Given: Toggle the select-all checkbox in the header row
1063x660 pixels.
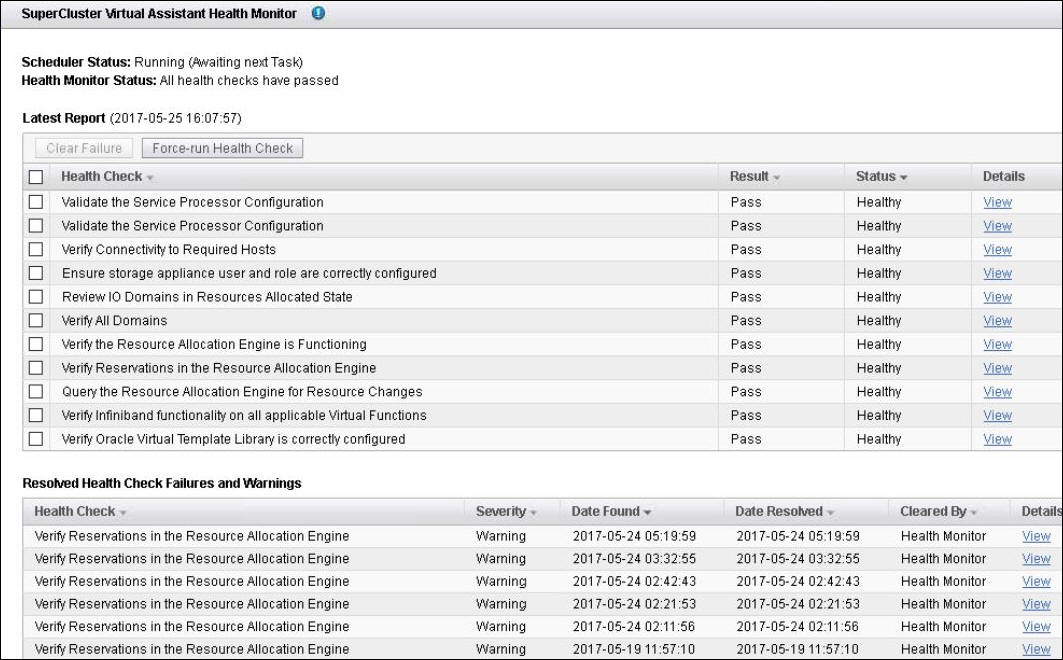Looking at the screenshot, I should 37,176.
